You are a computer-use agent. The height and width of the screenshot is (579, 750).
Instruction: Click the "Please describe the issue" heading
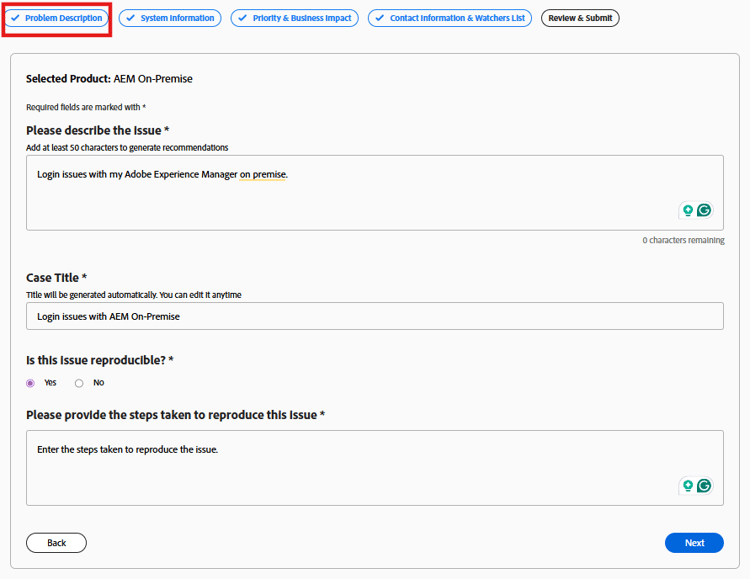point(98,131)
